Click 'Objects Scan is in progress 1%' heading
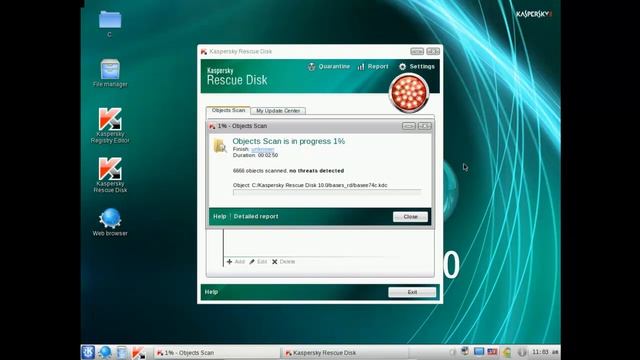Image resolution: width=640 pixels, height=360 pixels. (x=289, y=141)
